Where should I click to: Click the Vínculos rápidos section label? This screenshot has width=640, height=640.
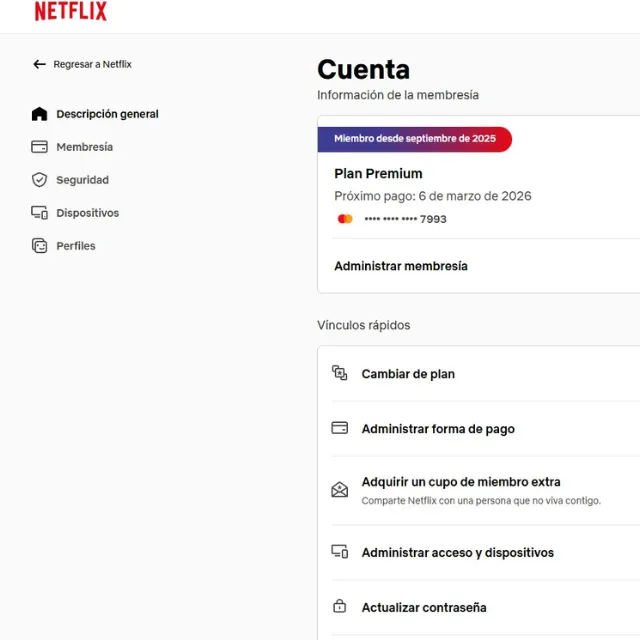pyautogui.click(x=364, y=325)
